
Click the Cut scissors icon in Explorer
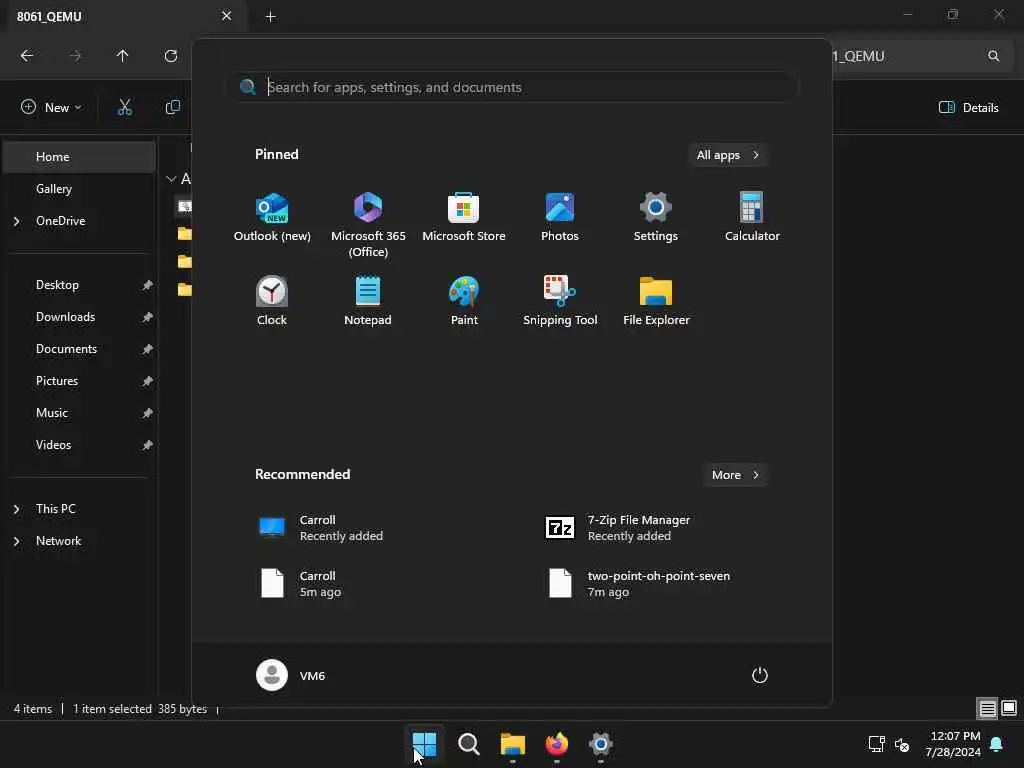pyautogui.click(x=125, y=107)
